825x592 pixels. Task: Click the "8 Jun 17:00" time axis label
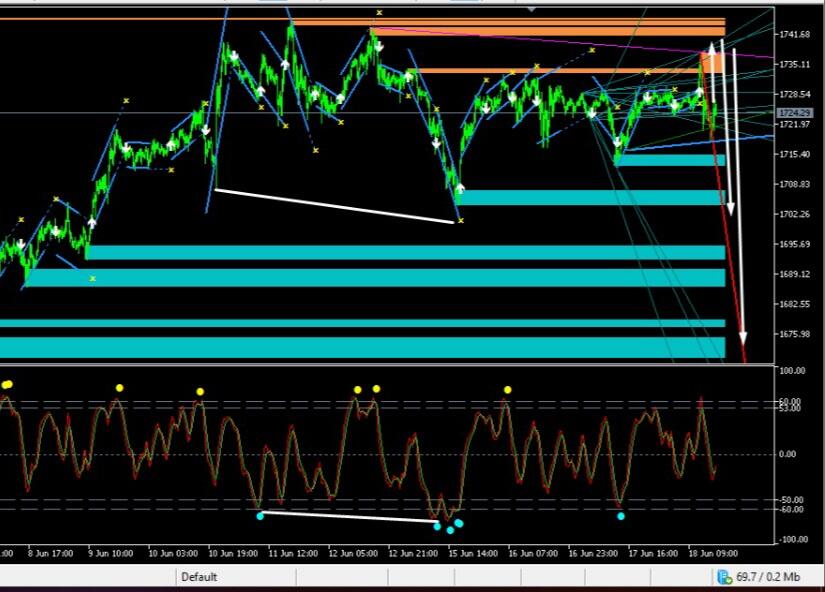[51, 554]
